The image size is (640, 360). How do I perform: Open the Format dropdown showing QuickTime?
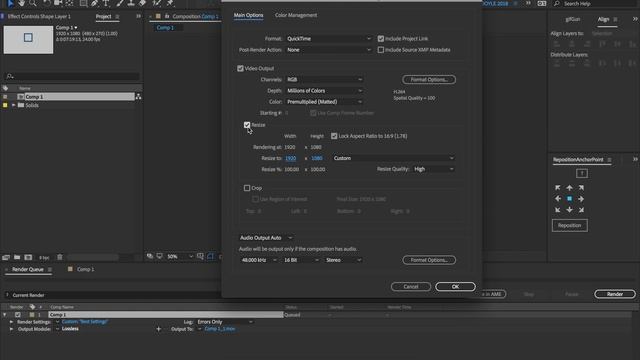click(329, 39)
